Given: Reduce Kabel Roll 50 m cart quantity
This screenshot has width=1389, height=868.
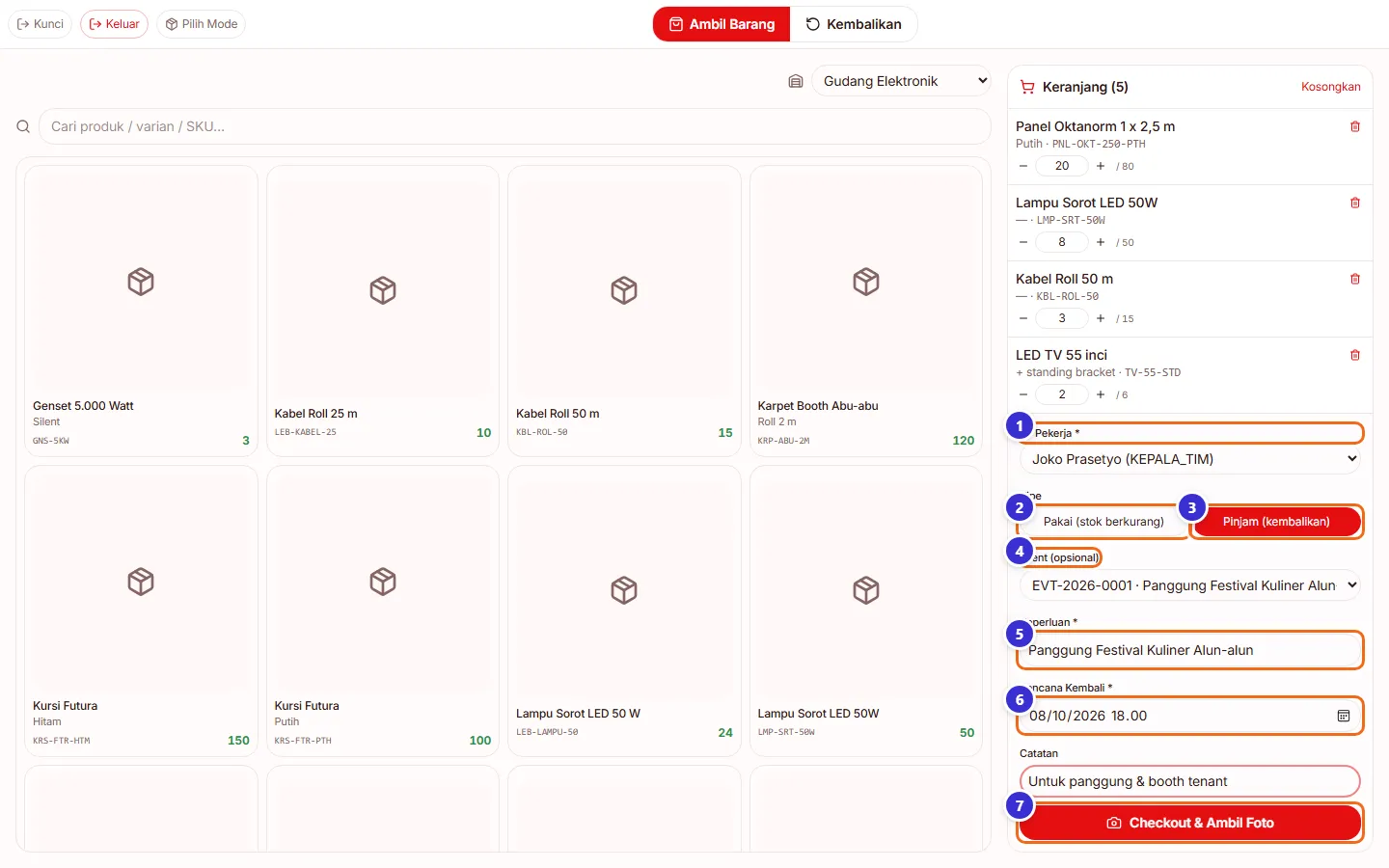Looking at the screenshot, I should point(1023,318).
